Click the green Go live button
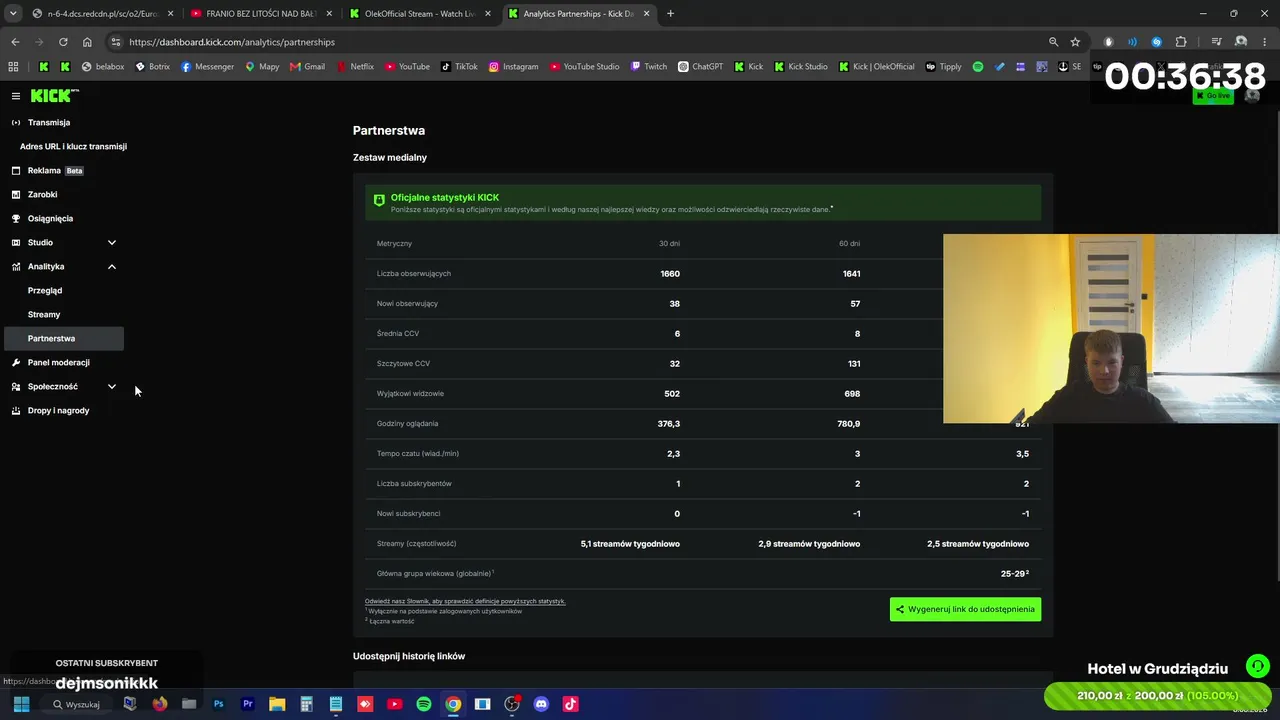 point(1213,96)
